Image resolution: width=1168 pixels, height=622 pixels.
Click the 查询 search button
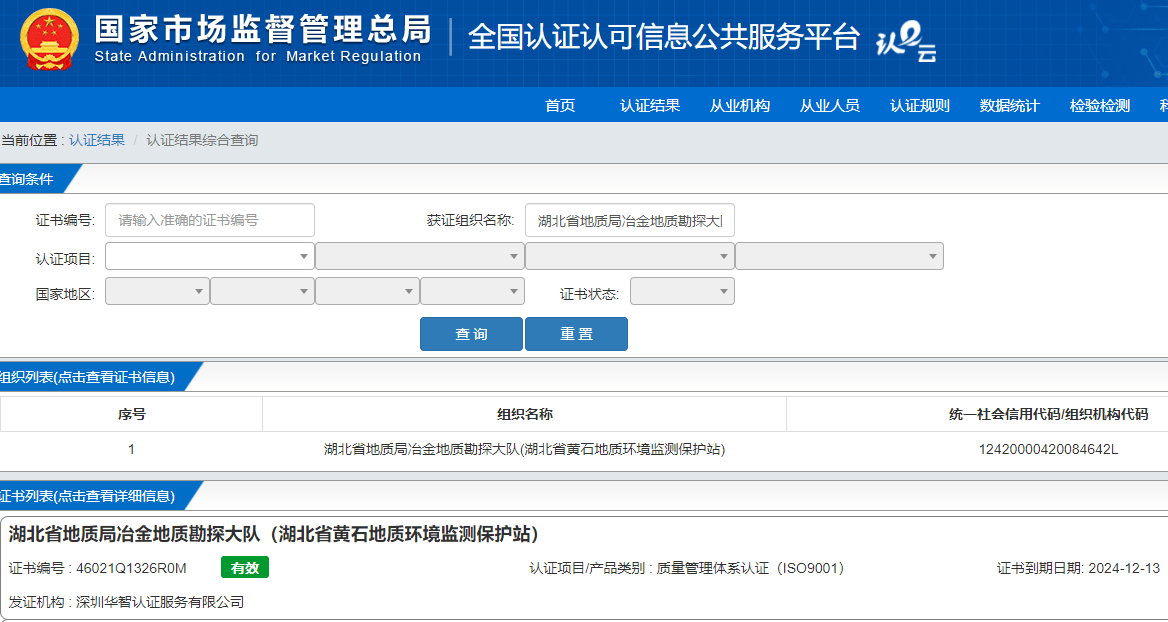472,334
